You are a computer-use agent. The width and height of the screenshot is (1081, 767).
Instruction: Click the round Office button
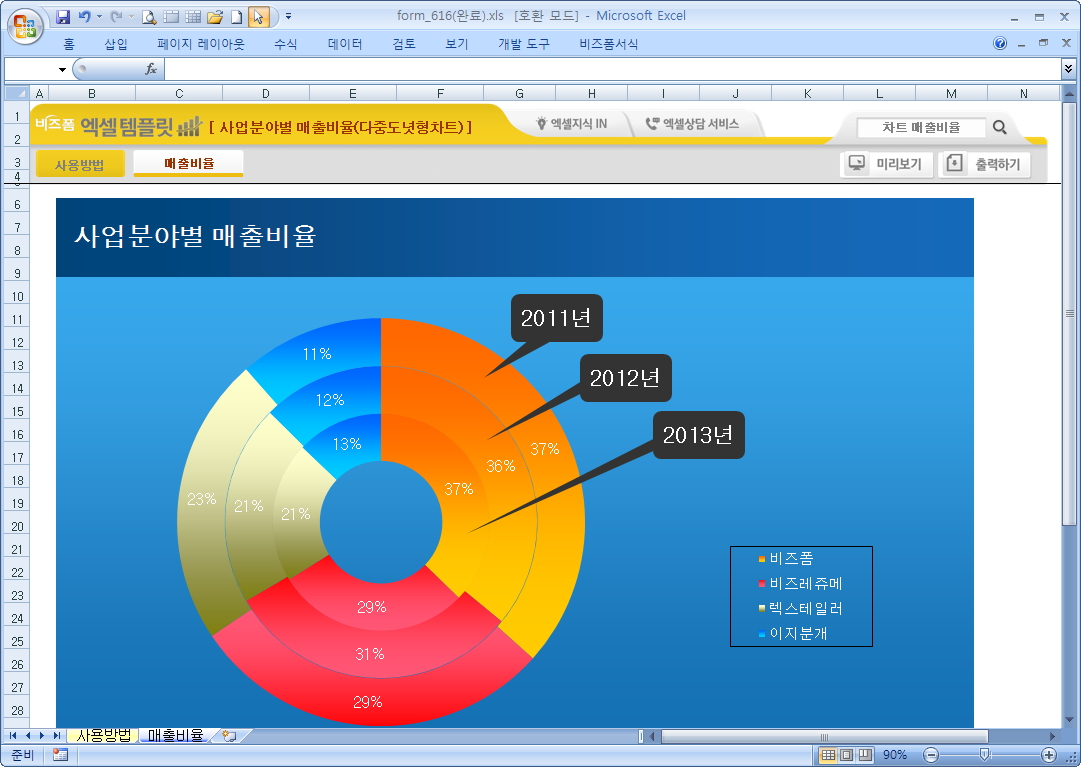[24, 26]
